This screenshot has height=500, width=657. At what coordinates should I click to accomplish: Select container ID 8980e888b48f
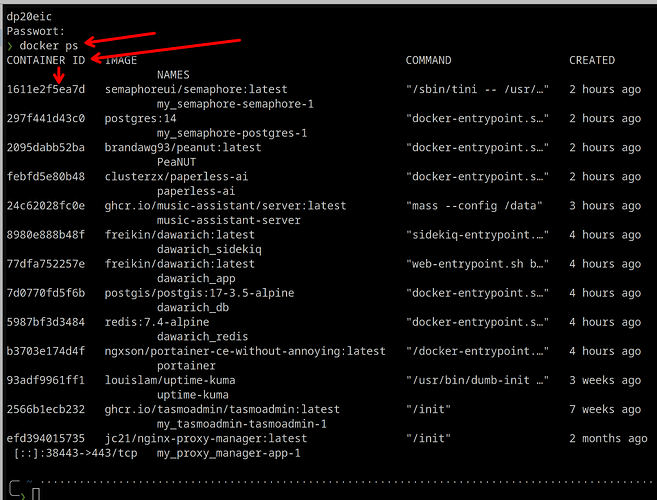(46, 235)
